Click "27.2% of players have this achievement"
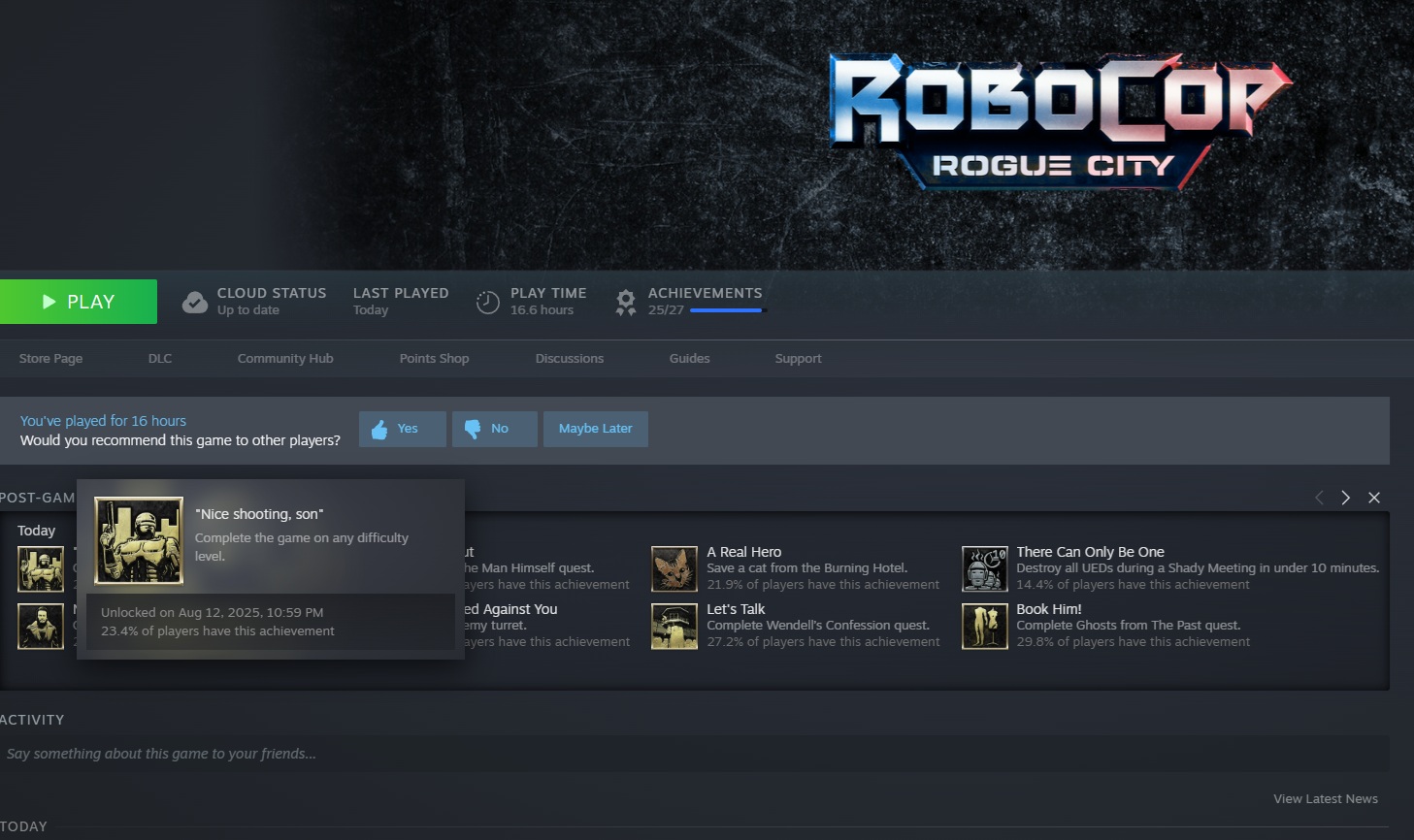This screenshot has height=840, width=1414. coord(823,642)
